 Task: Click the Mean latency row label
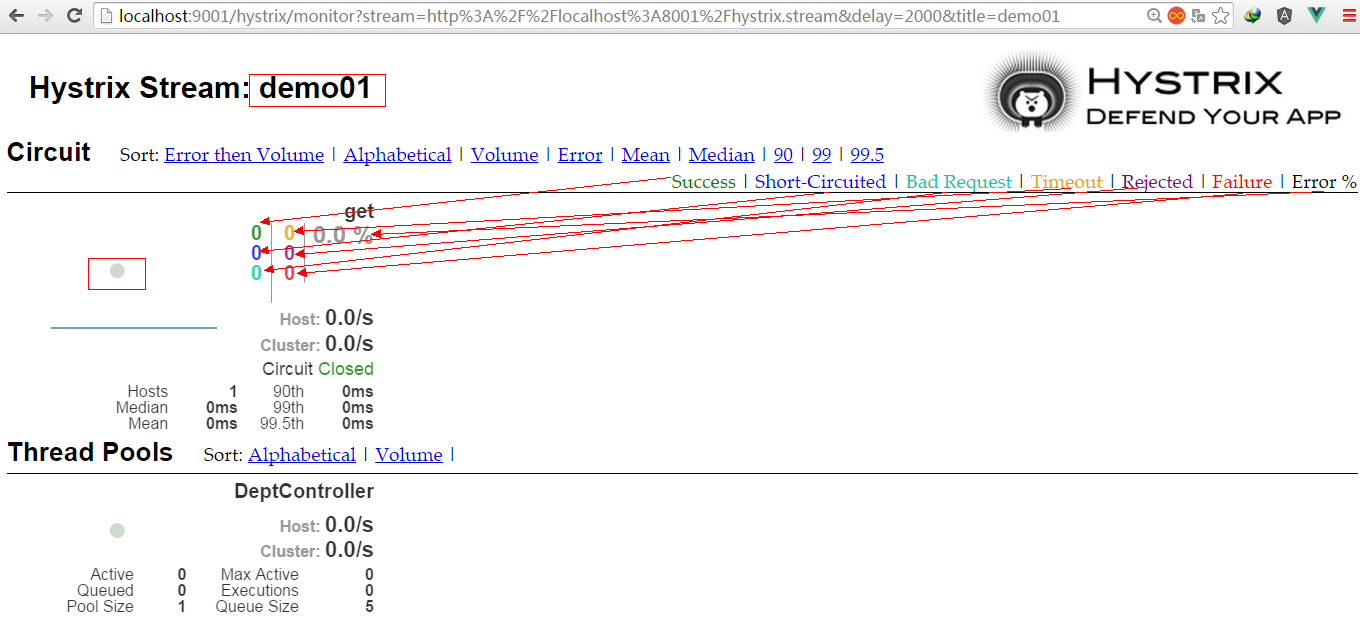pos(148,424)
